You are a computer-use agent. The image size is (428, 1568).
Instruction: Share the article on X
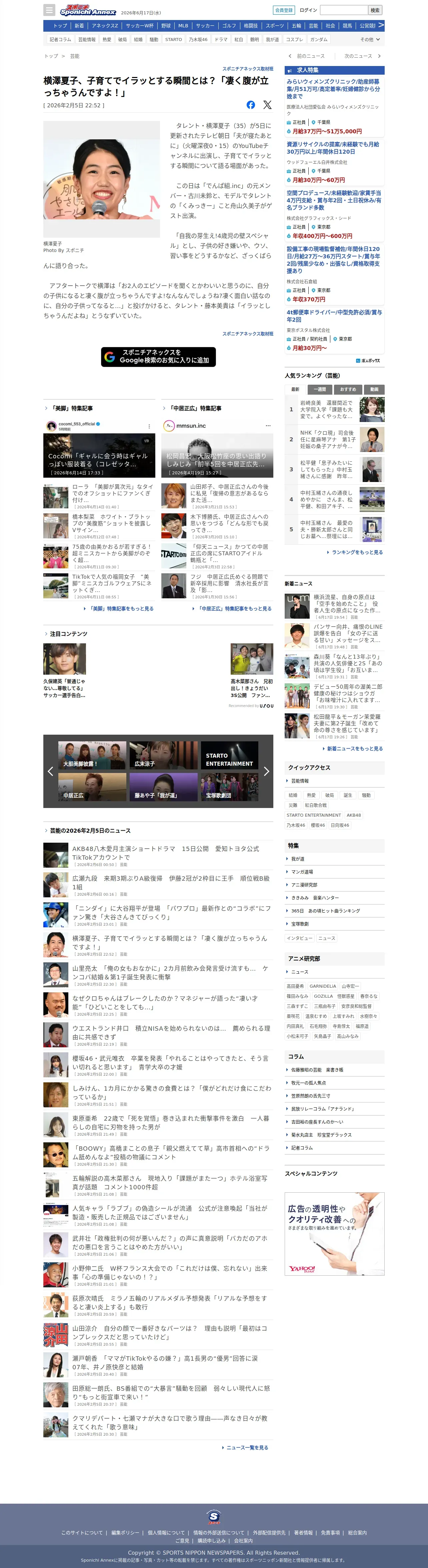point(267,105)
